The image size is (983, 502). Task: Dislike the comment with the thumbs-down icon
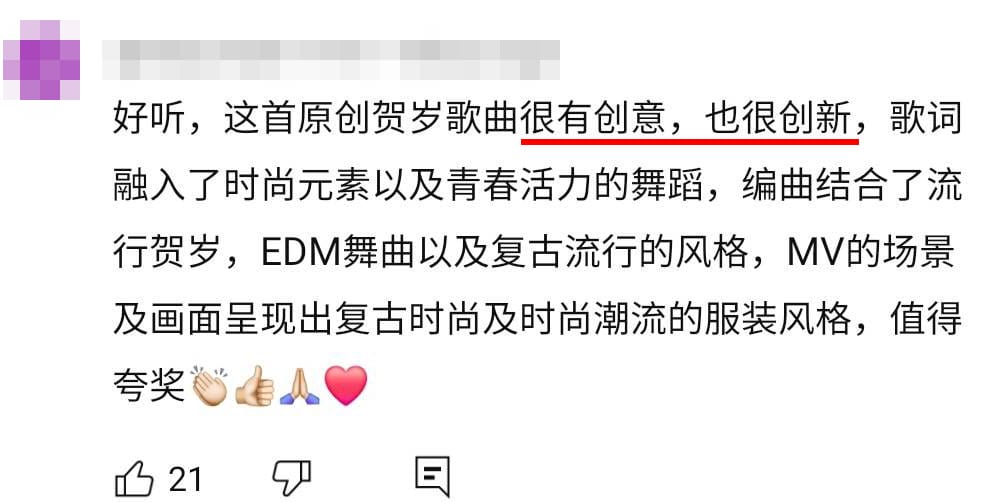coord(292,479)
